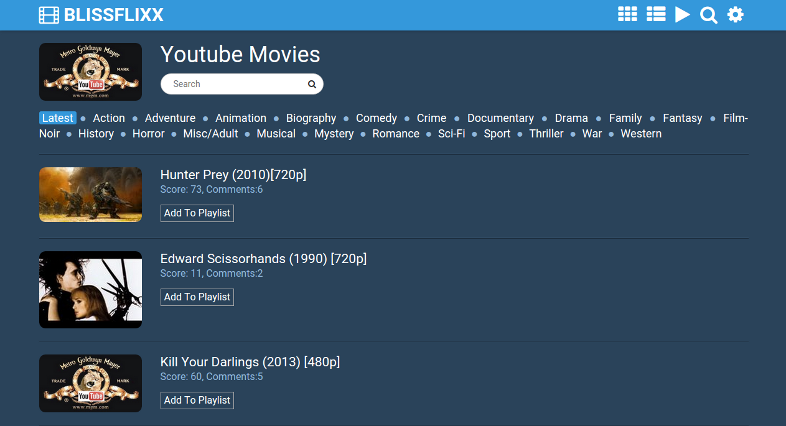Add Kill Your Darlings to playlist

(x=197, y=400)
